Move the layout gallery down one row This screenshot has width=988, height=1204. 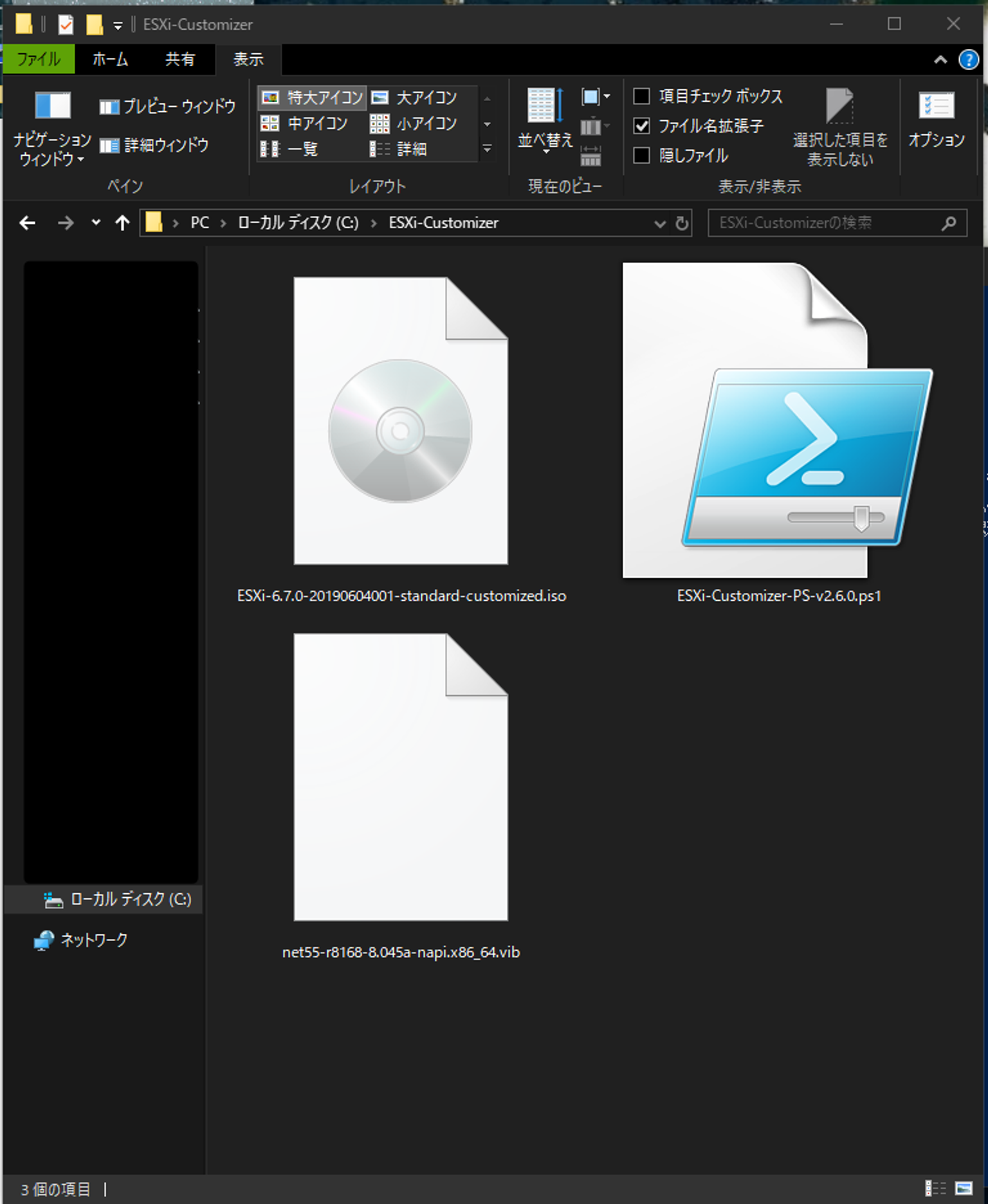point(487,123)
